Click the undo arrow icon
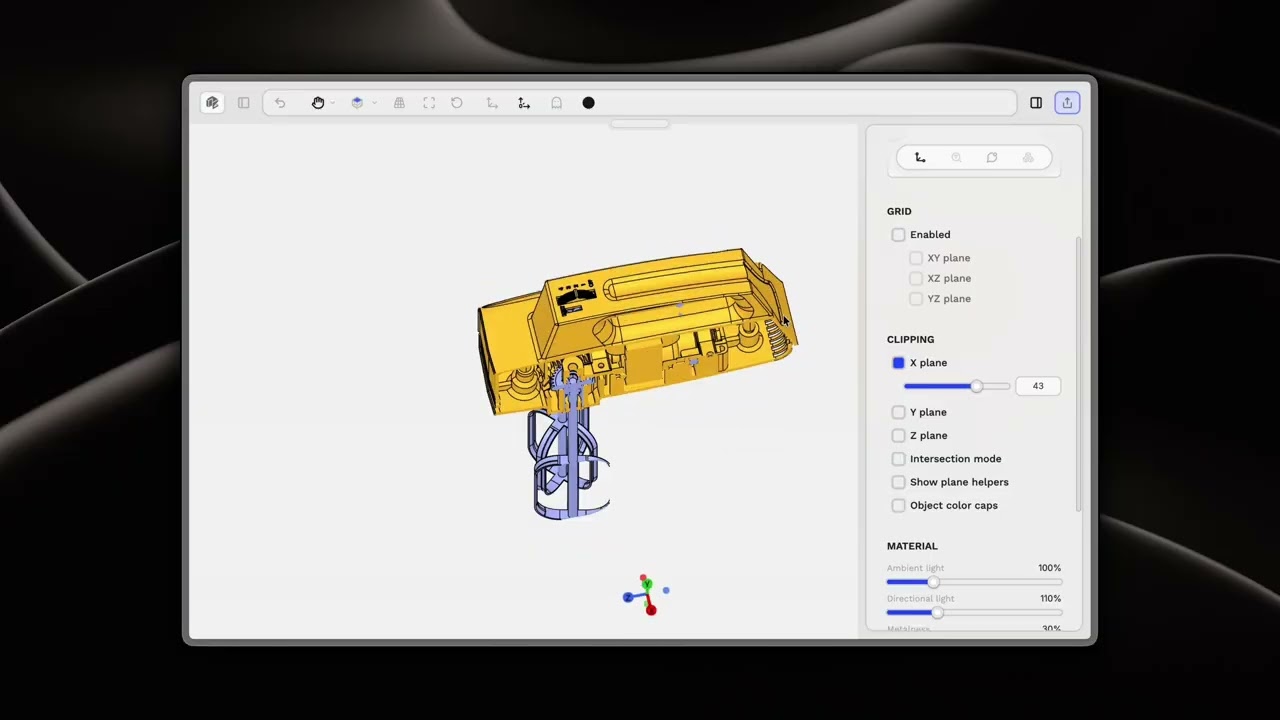The image size is (1280, 720). [x=280, y=103]
